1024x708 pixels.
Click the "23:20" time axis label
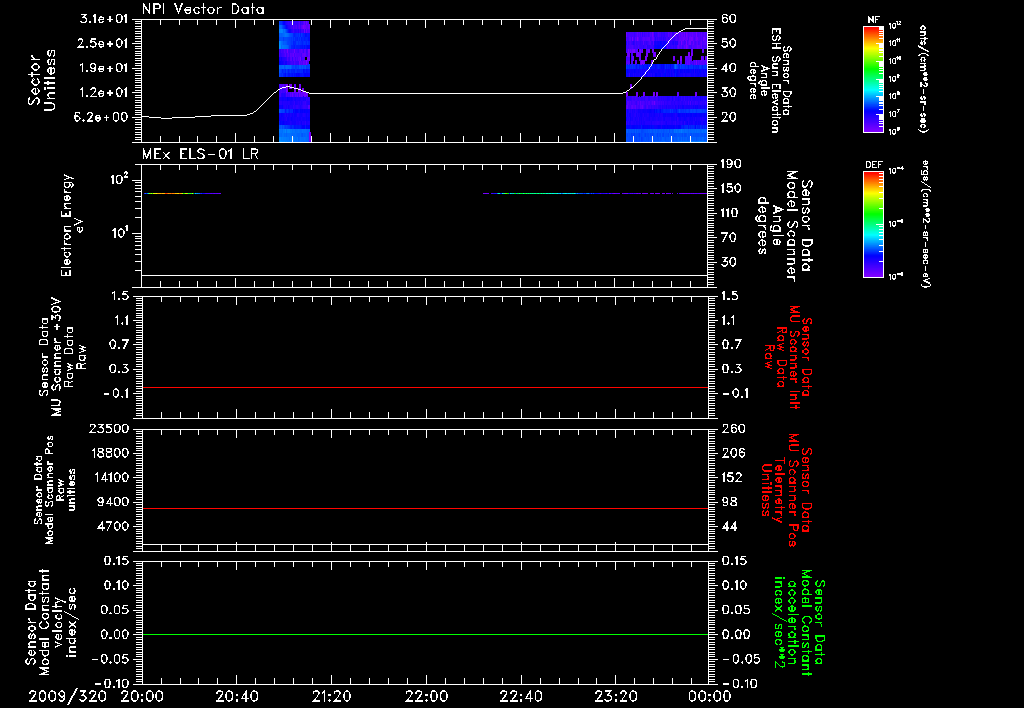tap(615, 696)
